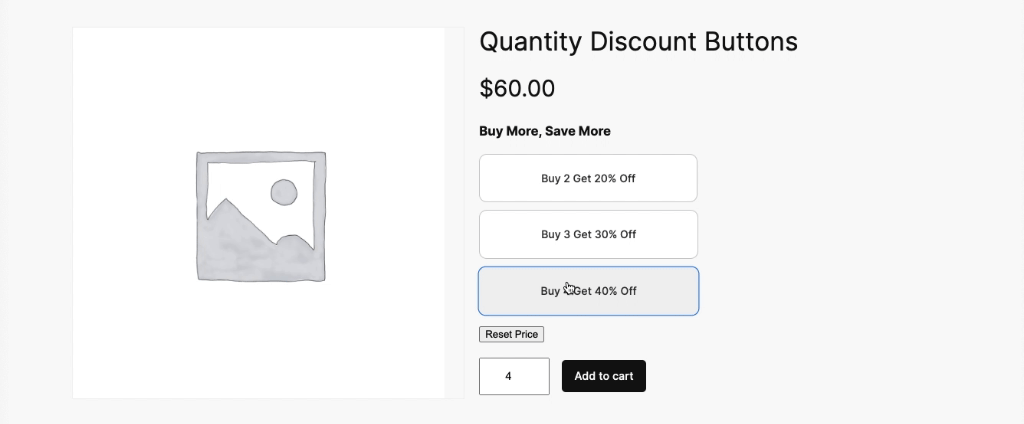Apply the 30% off quantity discount
This screenshot has height=424, width=1024.
[x=588, y=234]
